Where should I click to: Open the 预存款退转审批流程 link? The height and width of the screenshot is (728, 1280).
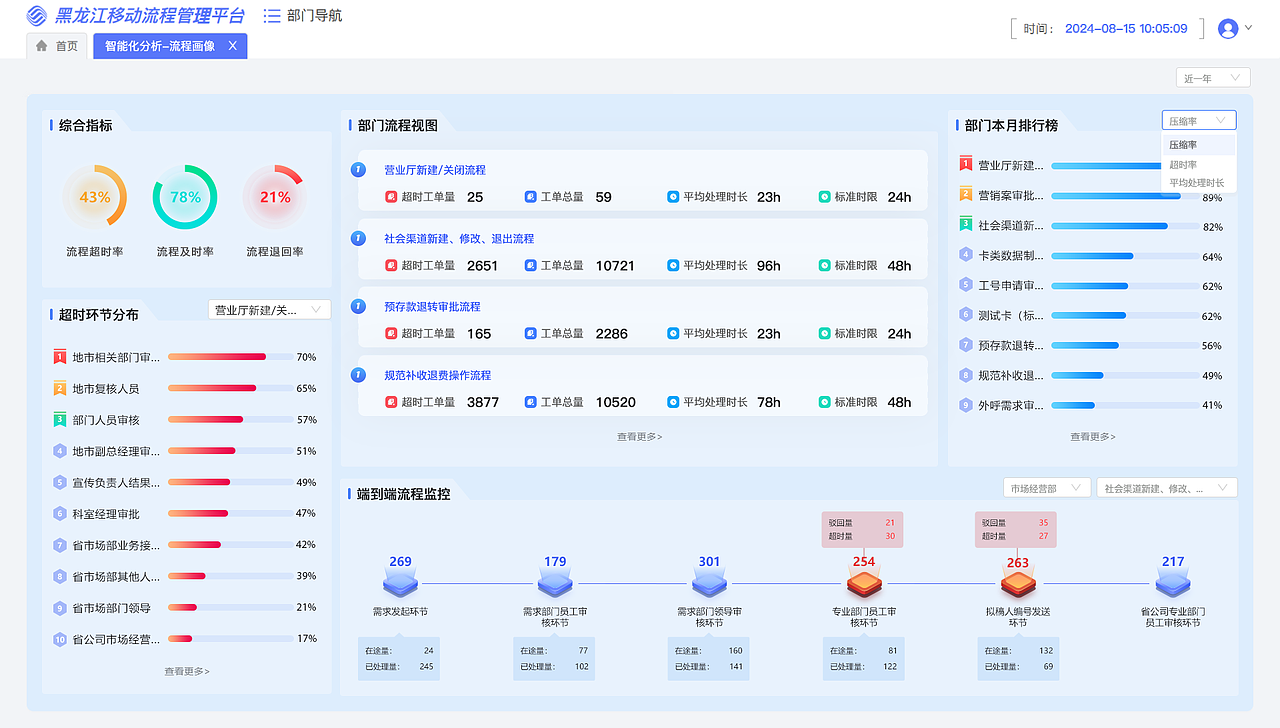point(434,305)
